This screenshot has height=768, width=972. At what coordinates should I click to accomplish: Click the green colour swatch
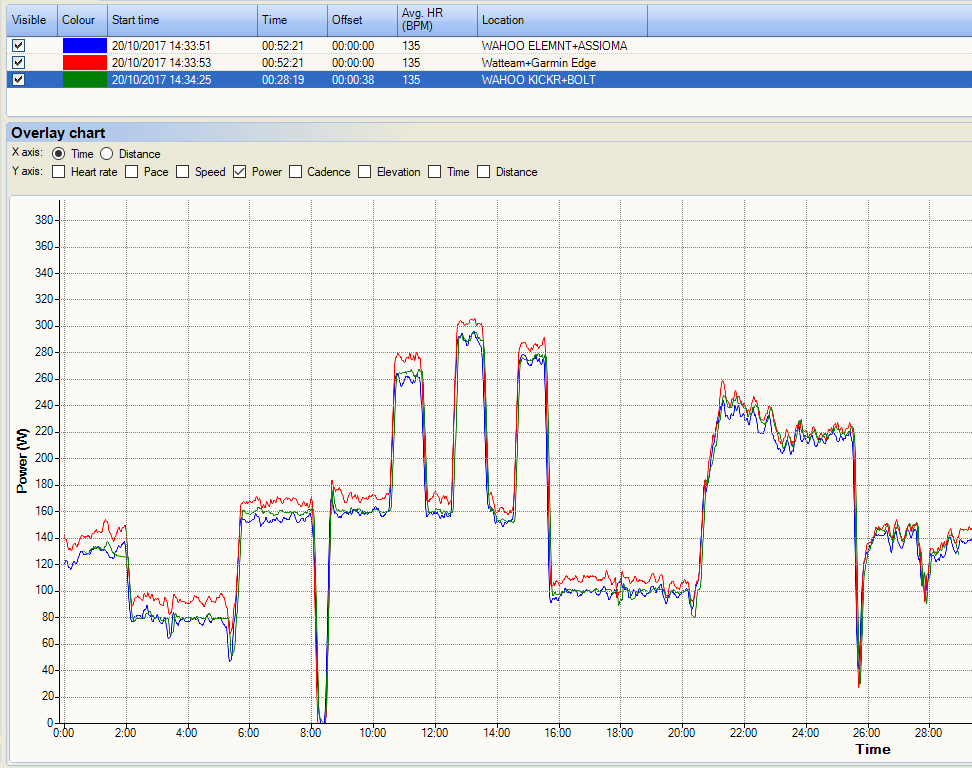(85, 79)
